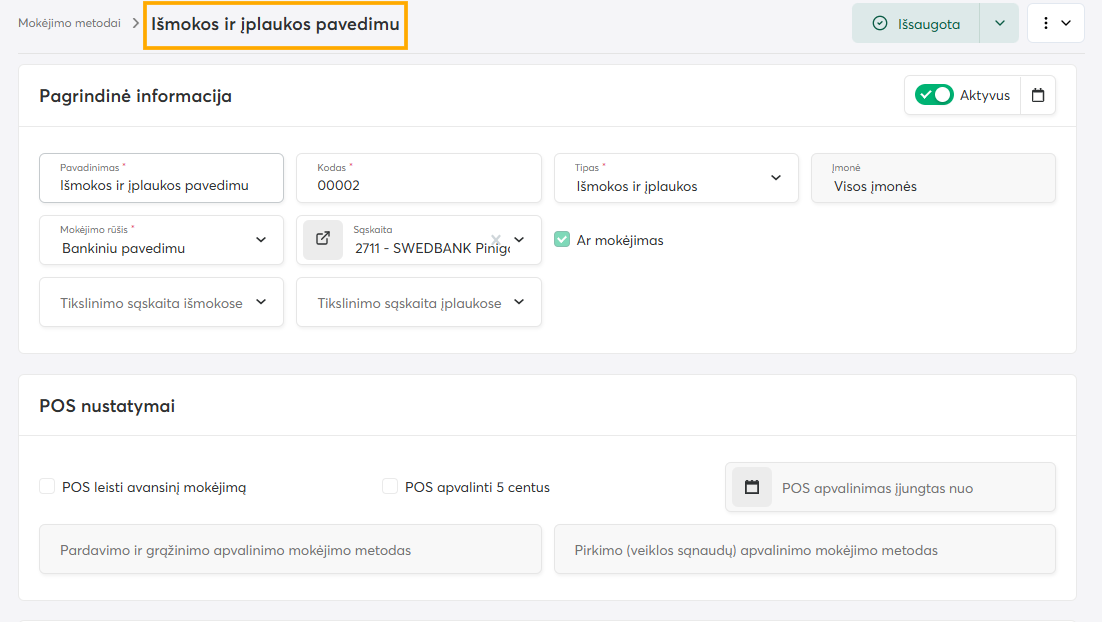Click the Kodas input field
The height and width of the screenshot is (622, 1102).
pyautogui.click(x=418, y=185)
